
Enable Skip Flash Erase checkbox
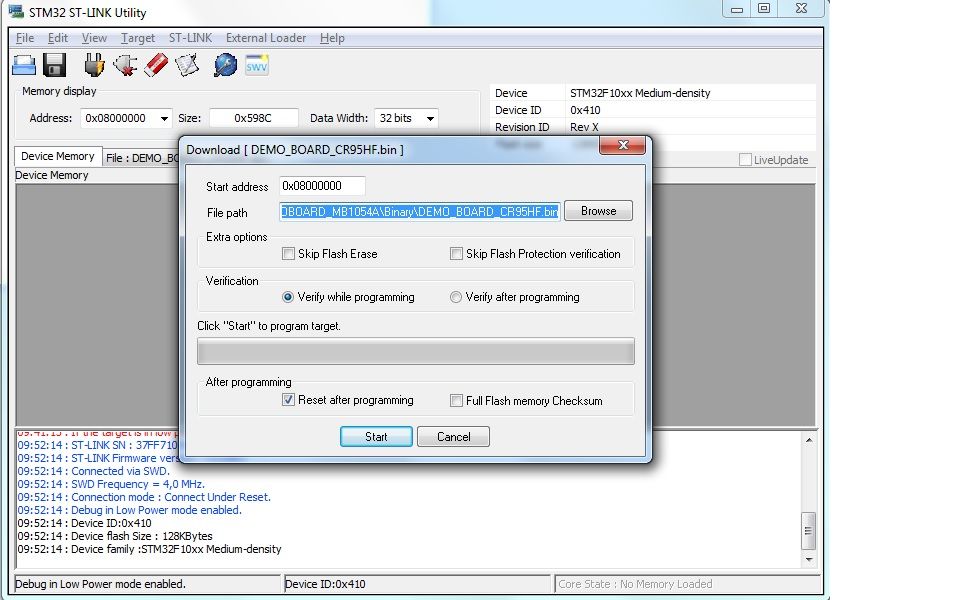click(288, 254)
